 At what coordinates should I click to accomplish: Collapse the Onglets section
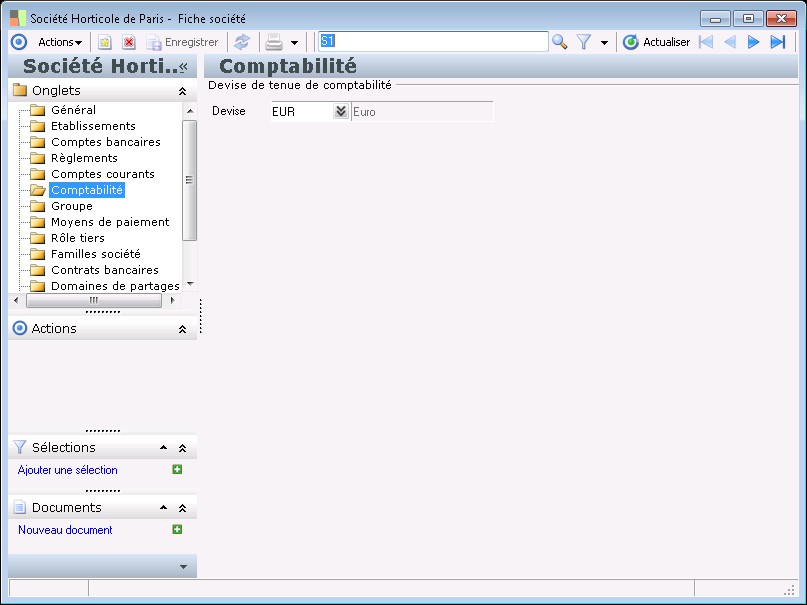182,91
